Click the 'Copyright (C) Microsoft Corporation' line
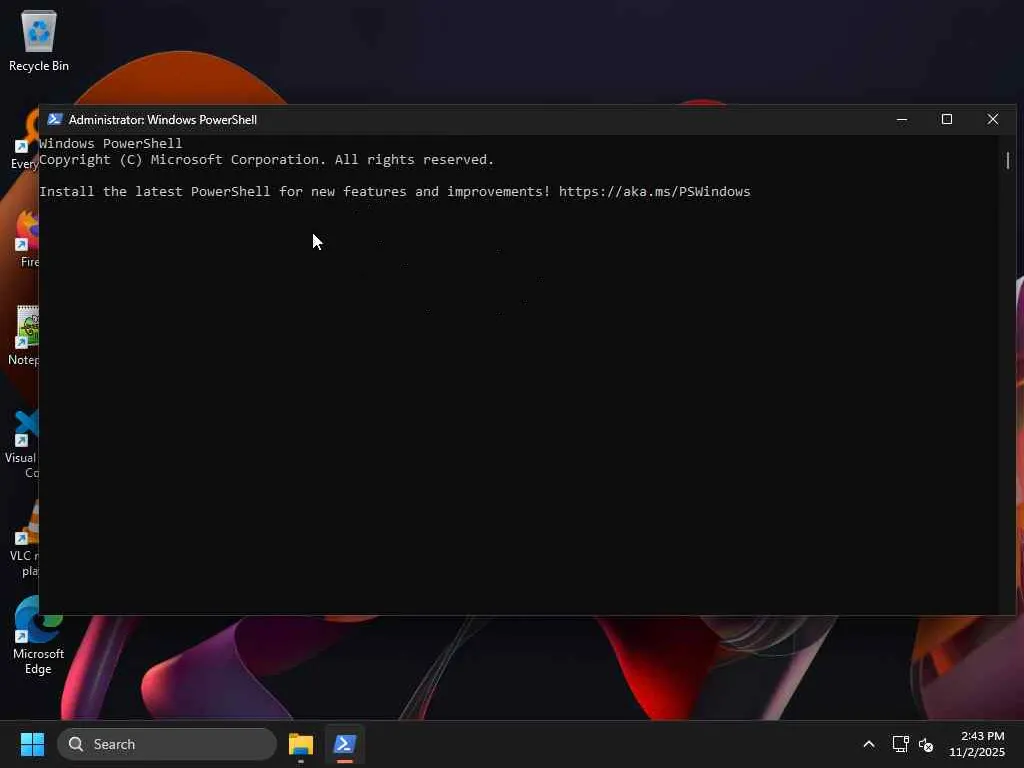 coord(266,160)
